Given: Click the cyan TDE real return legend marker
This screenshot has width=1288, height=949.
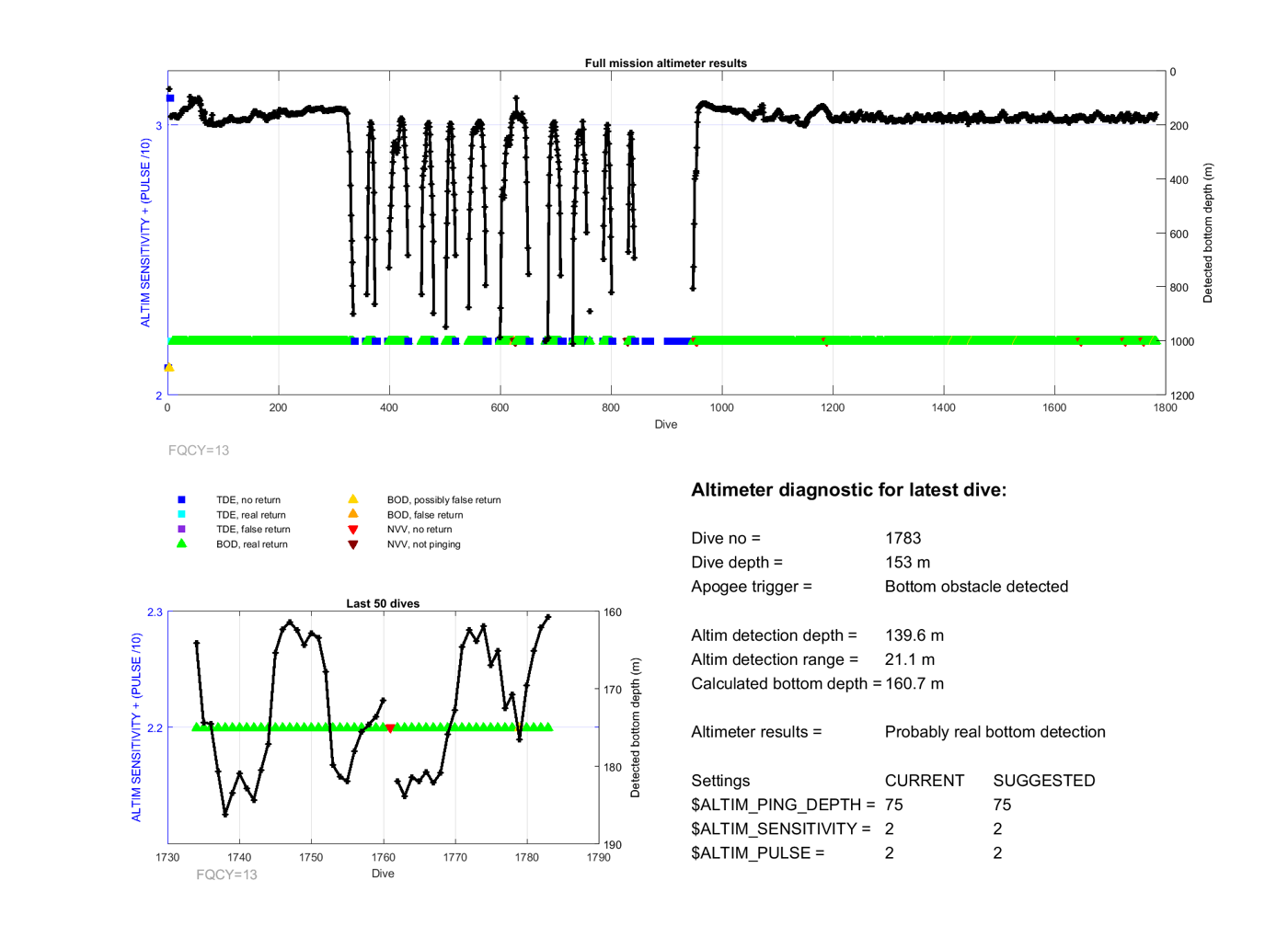Looking at the screenshot, I should tap(181, 515).
